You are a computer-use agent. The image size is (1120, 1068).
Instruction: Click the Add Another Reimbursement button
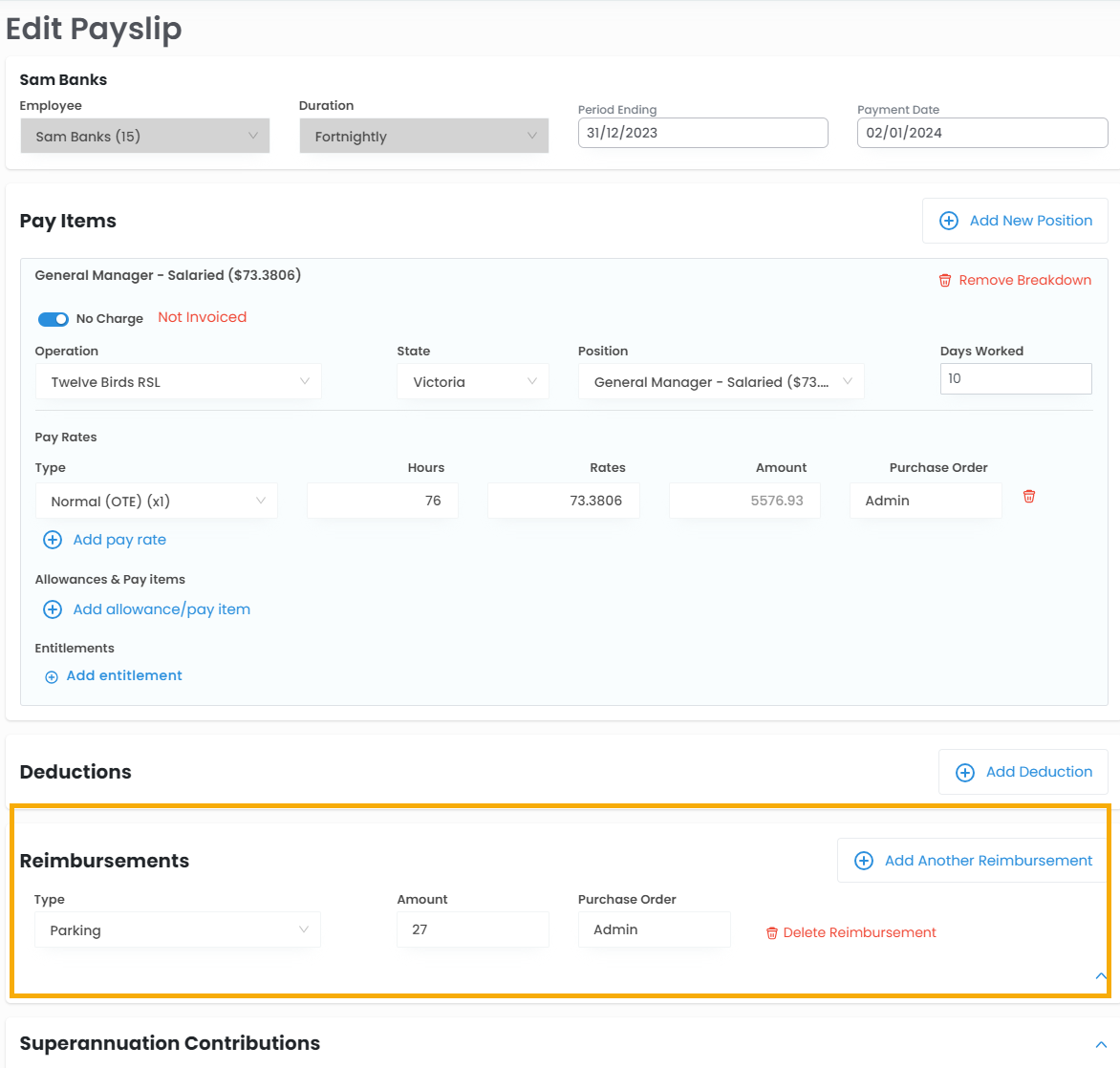click(x=974, y=861)
